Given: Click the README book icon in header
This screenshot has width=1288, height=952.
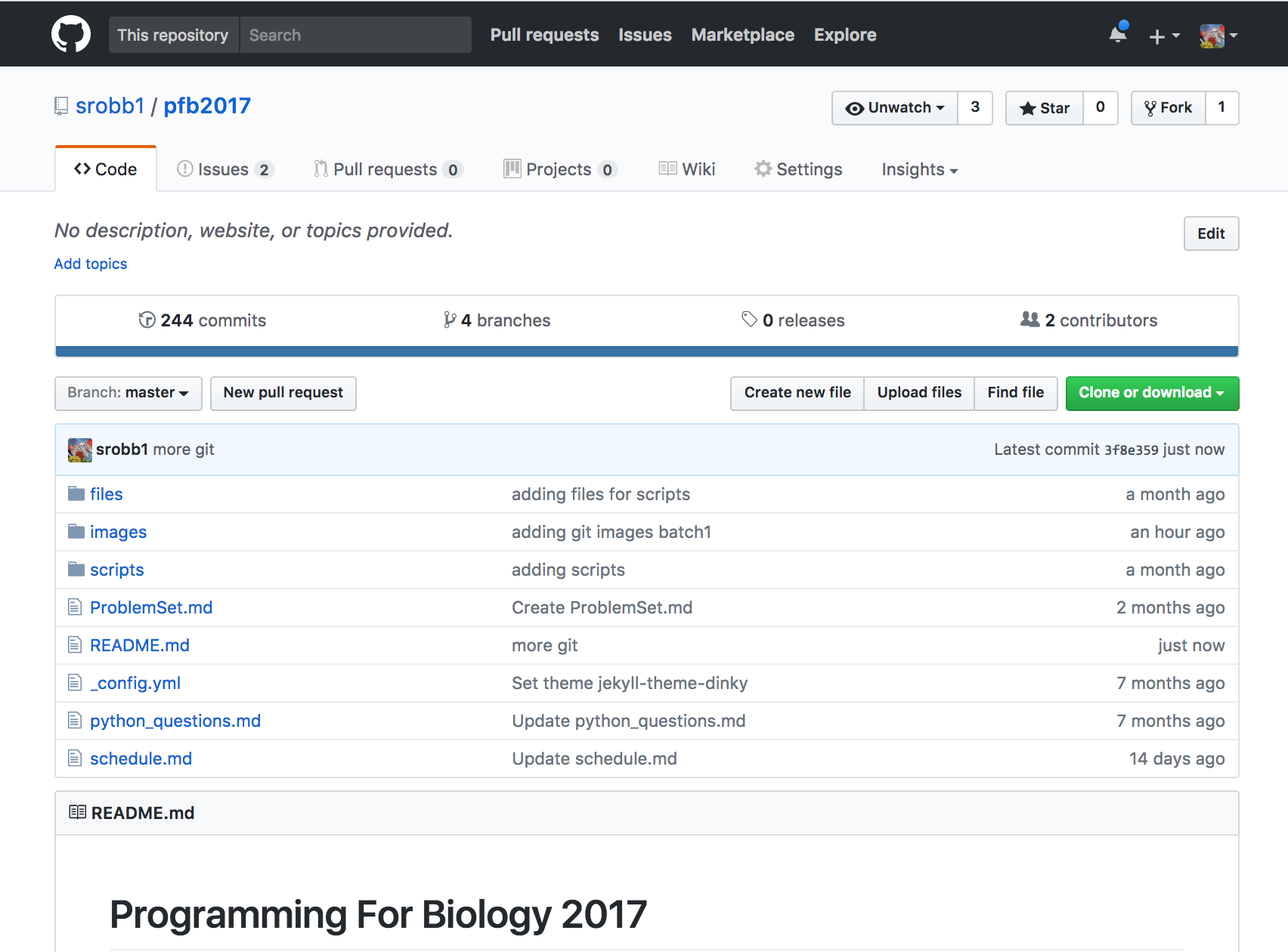Looking at the screenshot, I should tap(77, 812).
